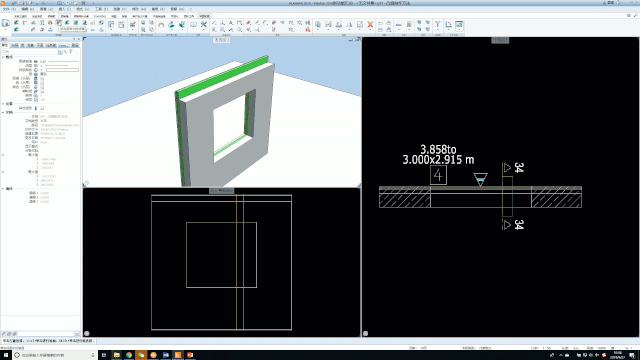Viewport: 640px width, 360px height.
Task: Click the Windows Start button
Action: click(x=6, y=355)
